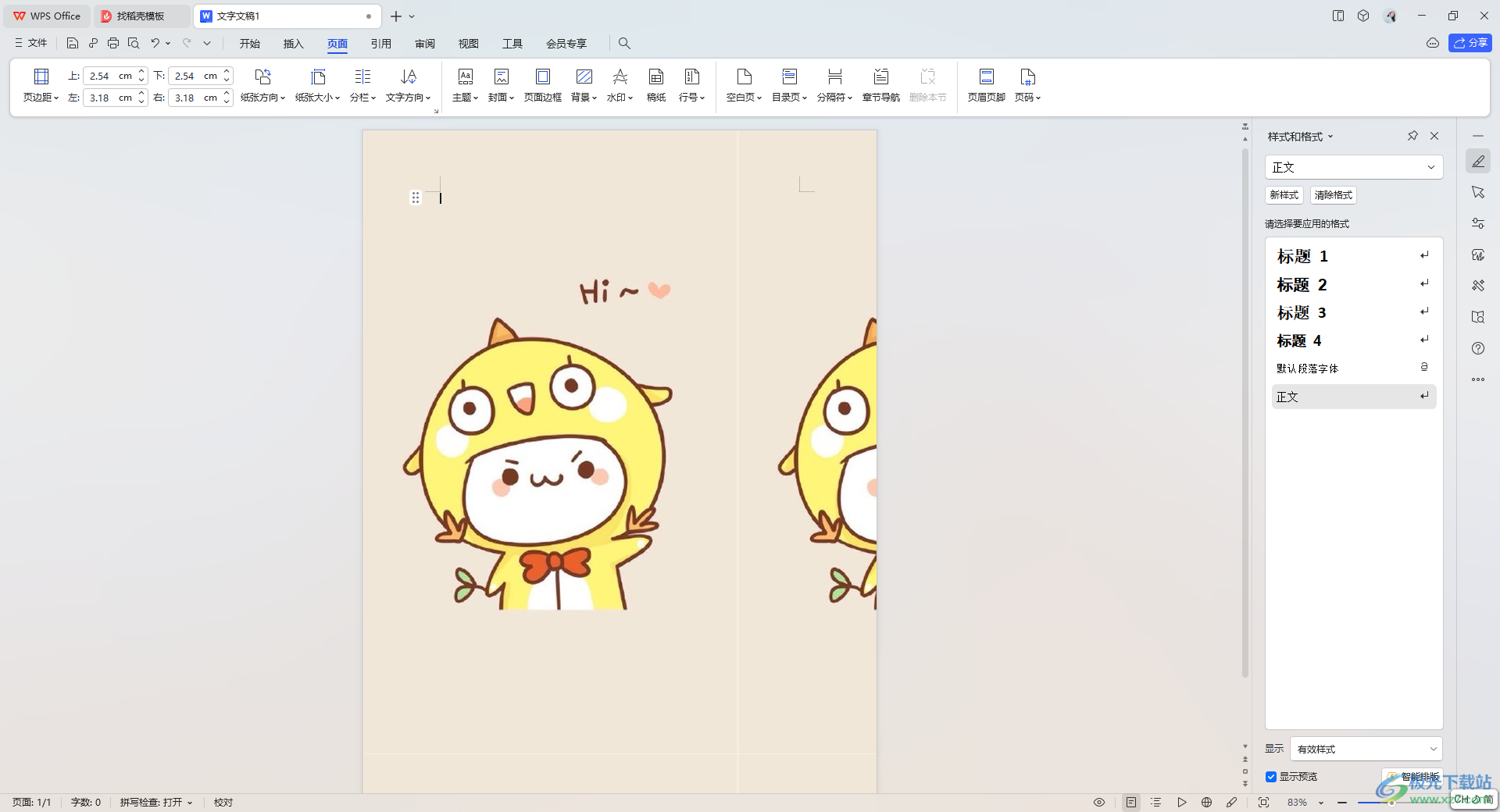The width and height of the screenshot is (1500, 812).
Task: Switch to web layout view globe icon
Action: 1206,802
